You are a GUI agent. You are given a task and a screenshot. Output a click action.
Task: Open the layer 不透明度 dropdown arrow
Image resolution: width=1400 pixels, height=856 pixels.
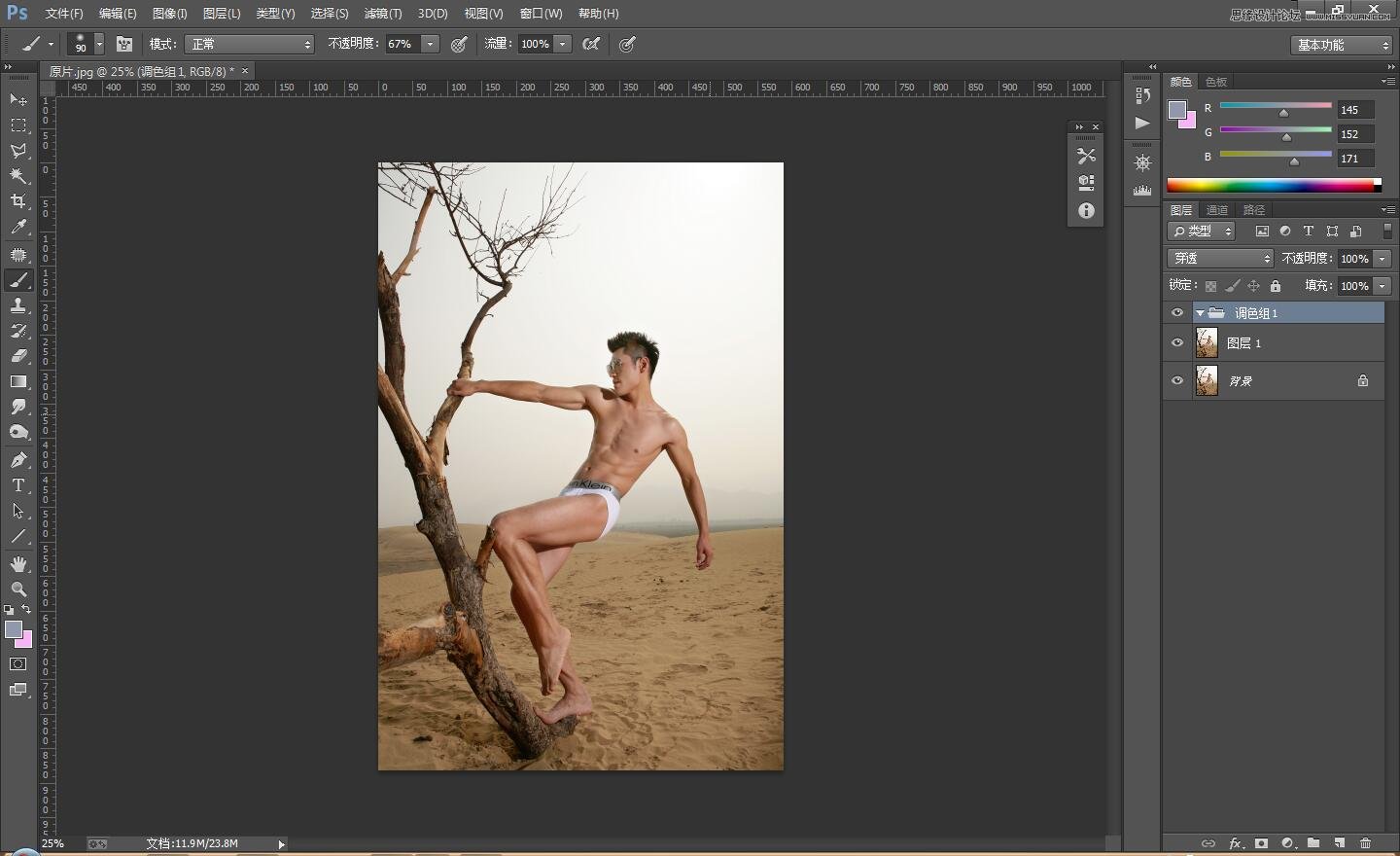[x=1382, y=259]
